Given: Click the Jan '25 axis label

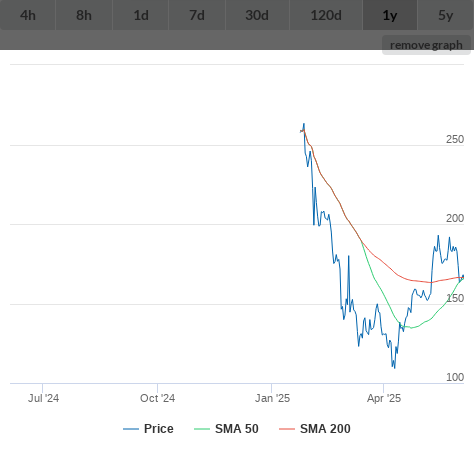Looking at the screenshot, I should pos(272,398).
